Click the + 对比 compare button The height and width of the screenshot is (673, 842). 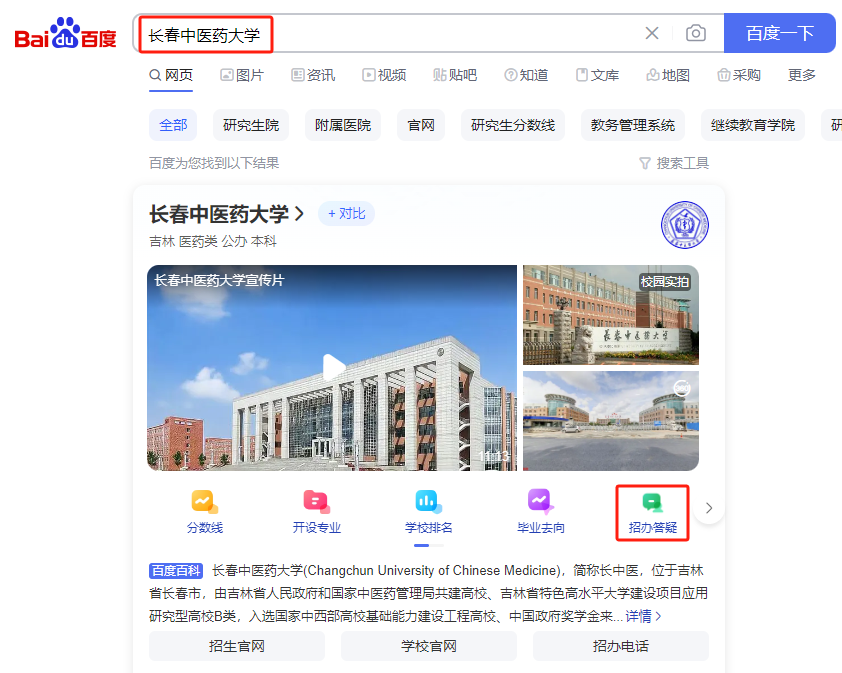pos(346,214)
